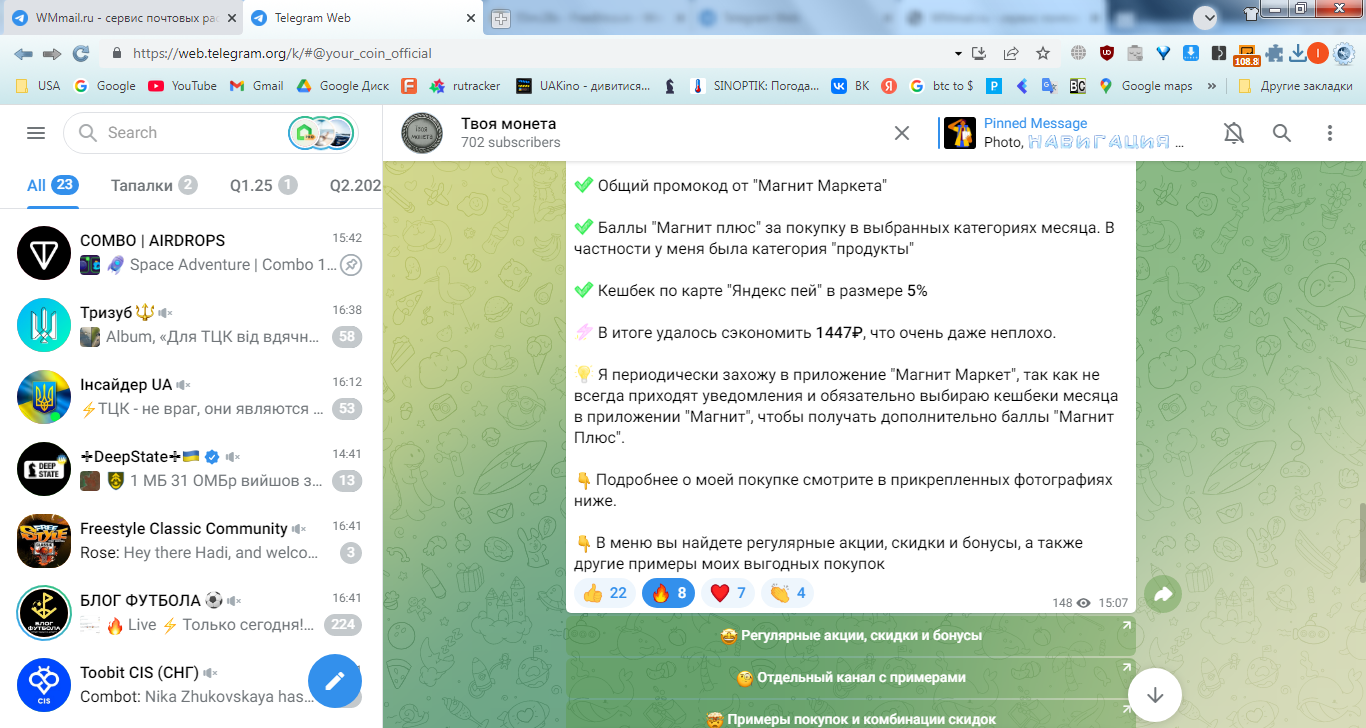Open the COMBO | AIRDROPS chat
This screenshot has height=728, width=1366.
click(191, 253)
